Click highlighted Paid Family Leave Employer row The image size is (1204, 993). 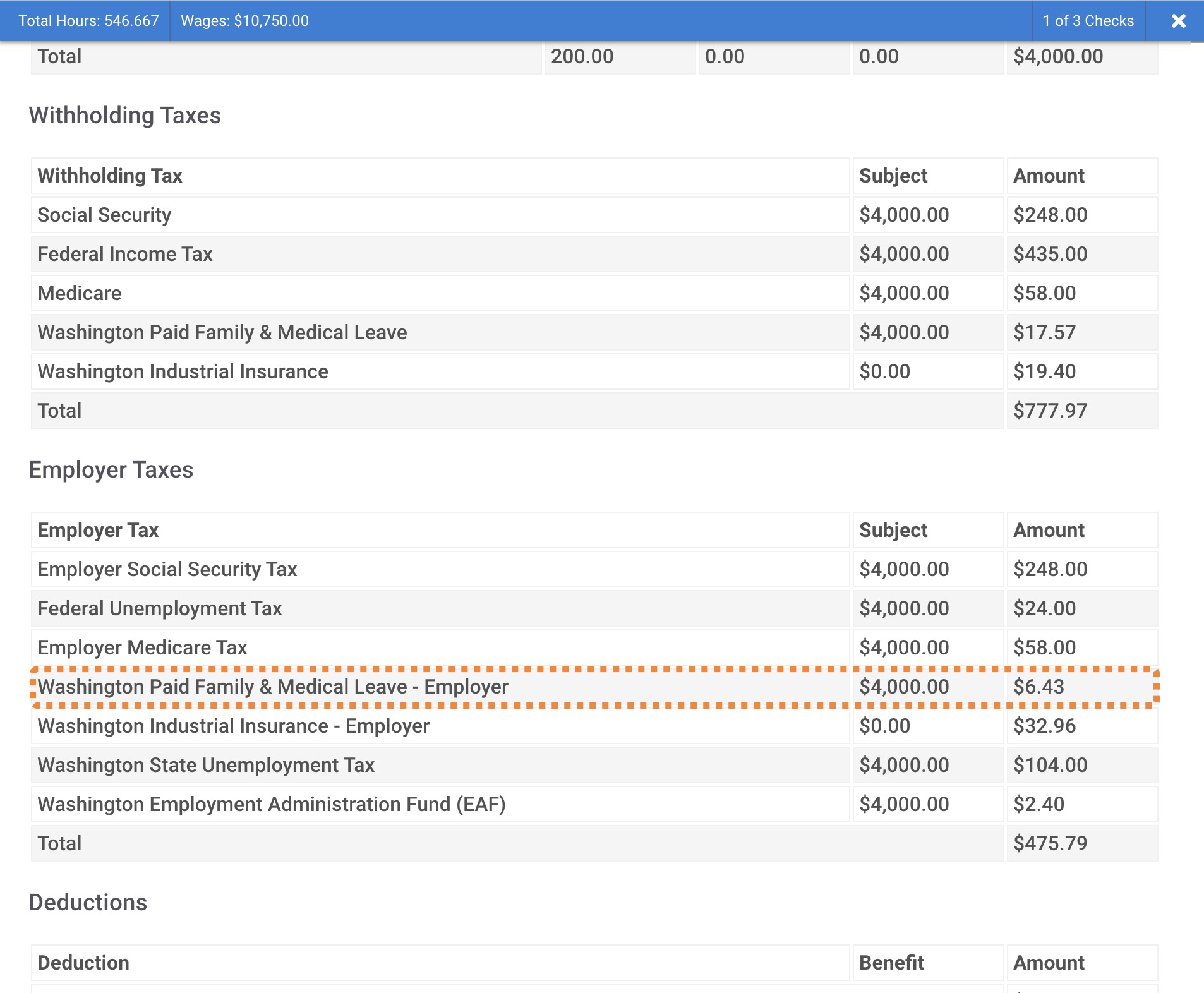(x=273, y=687)
